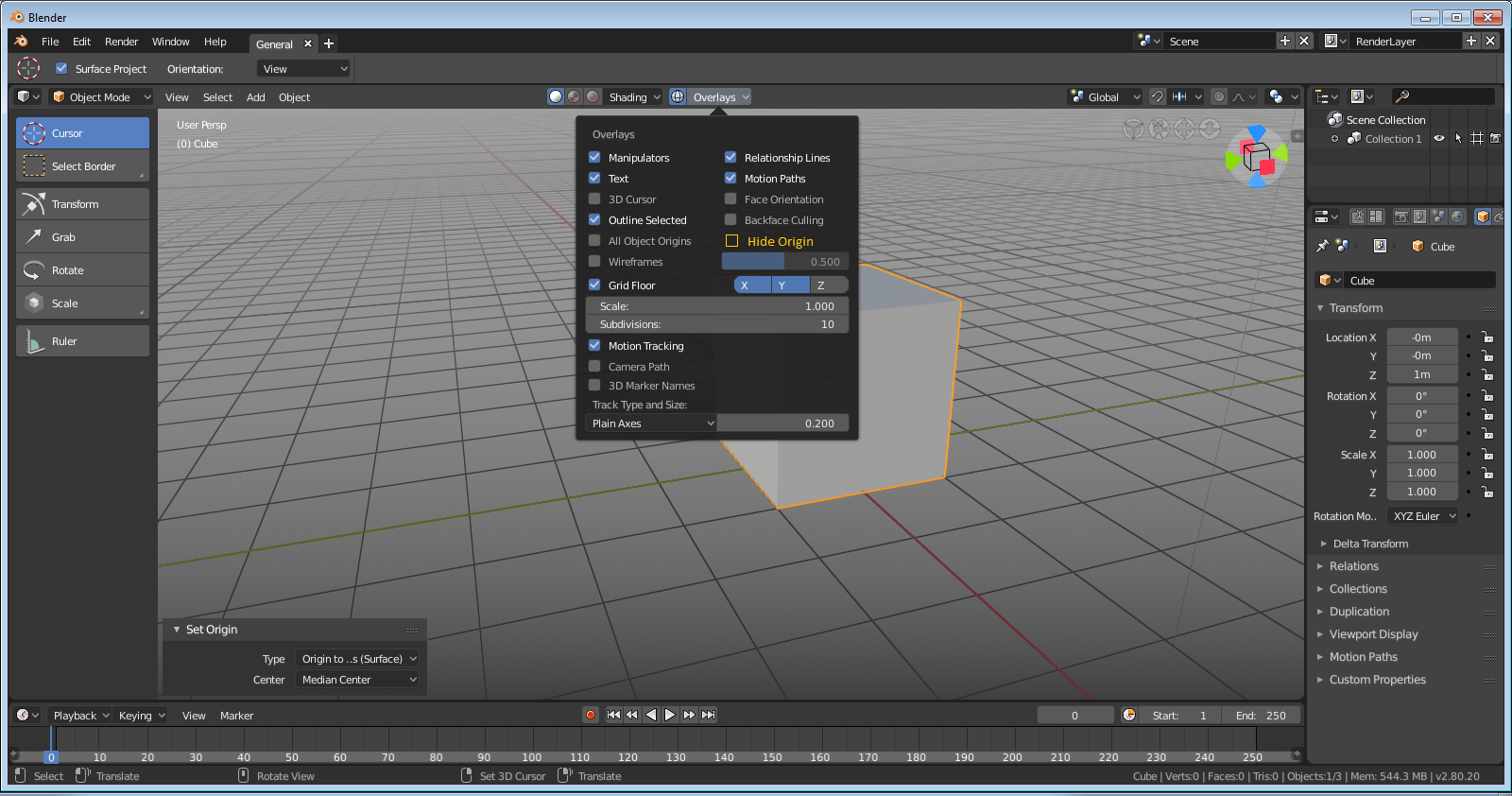Add a new workspace tab

coord(329,43)
